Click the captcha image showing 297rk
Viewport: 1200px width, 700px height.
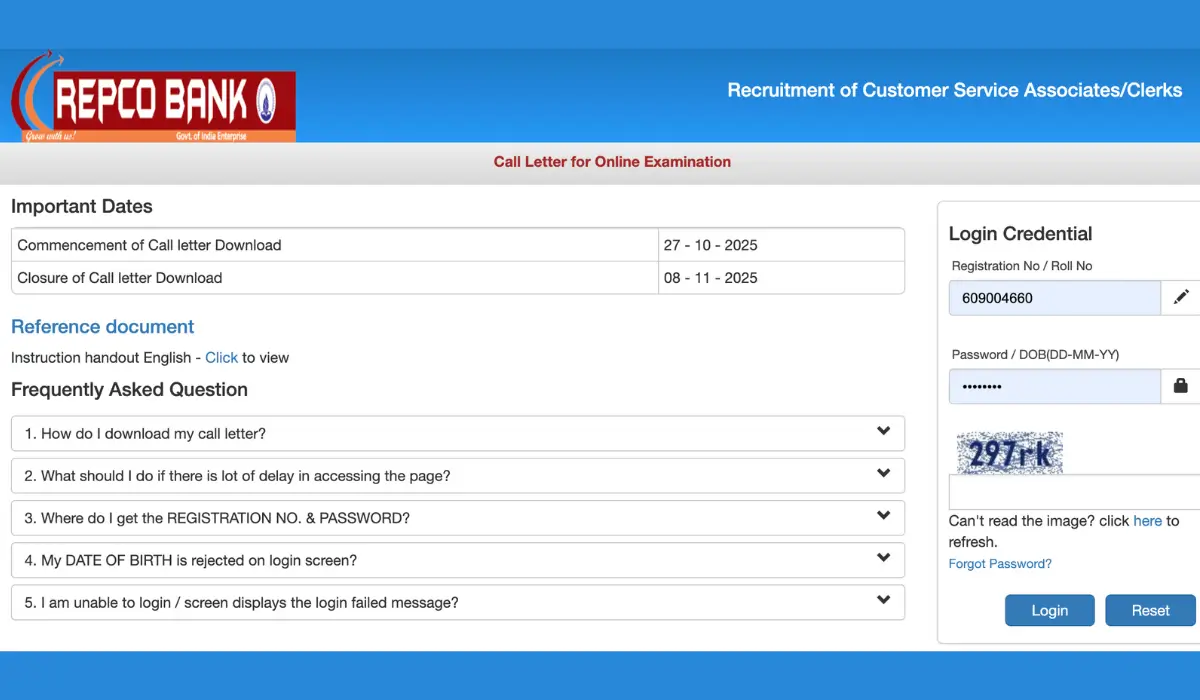point(1009,452)
